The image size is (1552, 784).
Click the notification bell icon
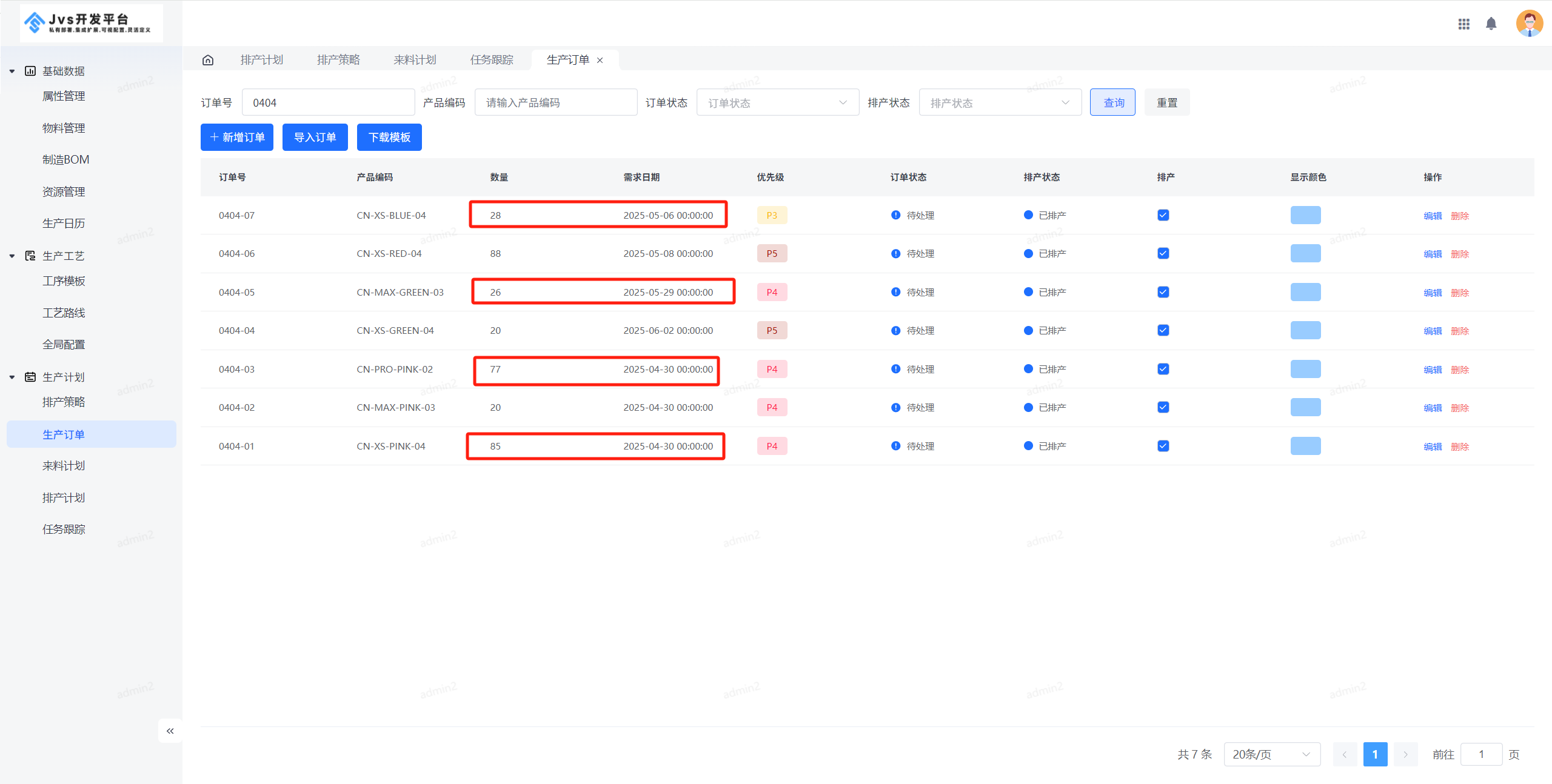click(1492, 24)
